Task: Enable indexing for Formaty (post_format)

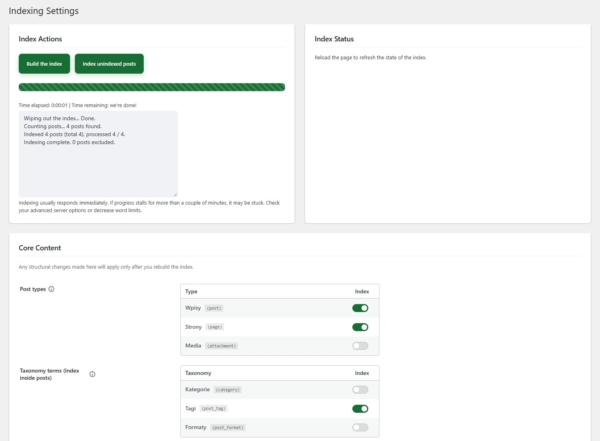Action: click(x=360, y=427)
